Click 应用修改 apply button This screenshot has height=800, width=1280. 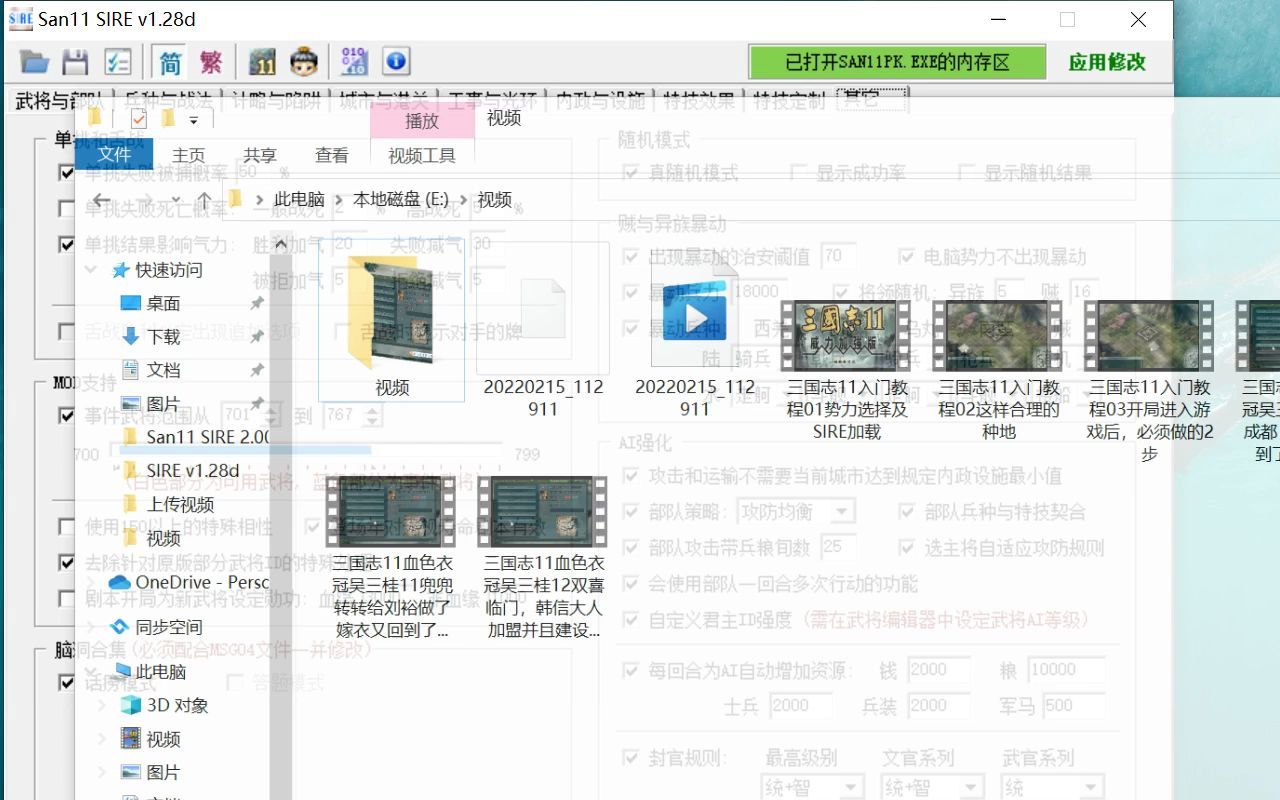tap(1107, 62)
